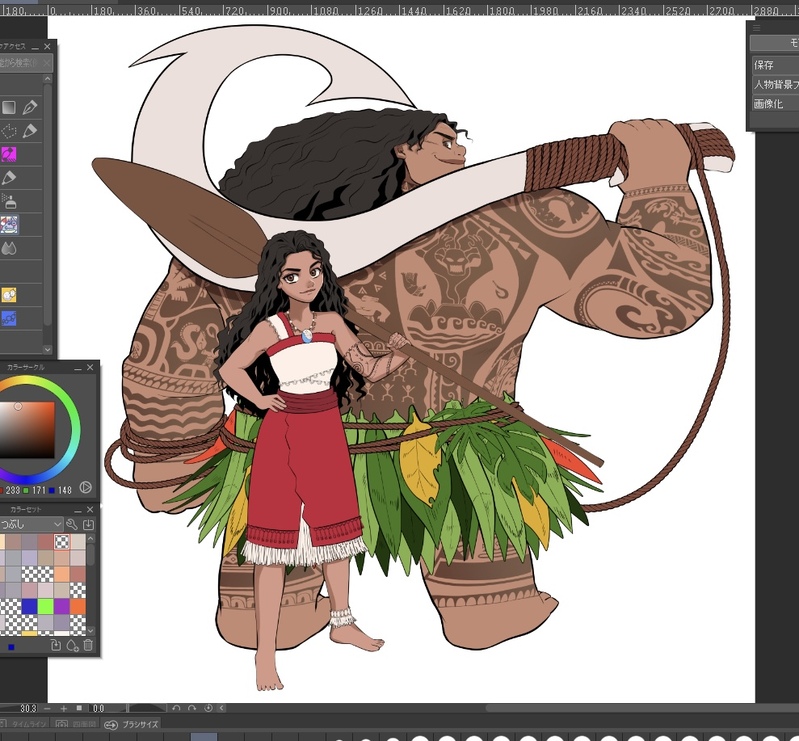Viewport: 799px width, 741px height.
Task: Rotate canvas right with the clockwise arrow
Action: (x=192, y=708)
